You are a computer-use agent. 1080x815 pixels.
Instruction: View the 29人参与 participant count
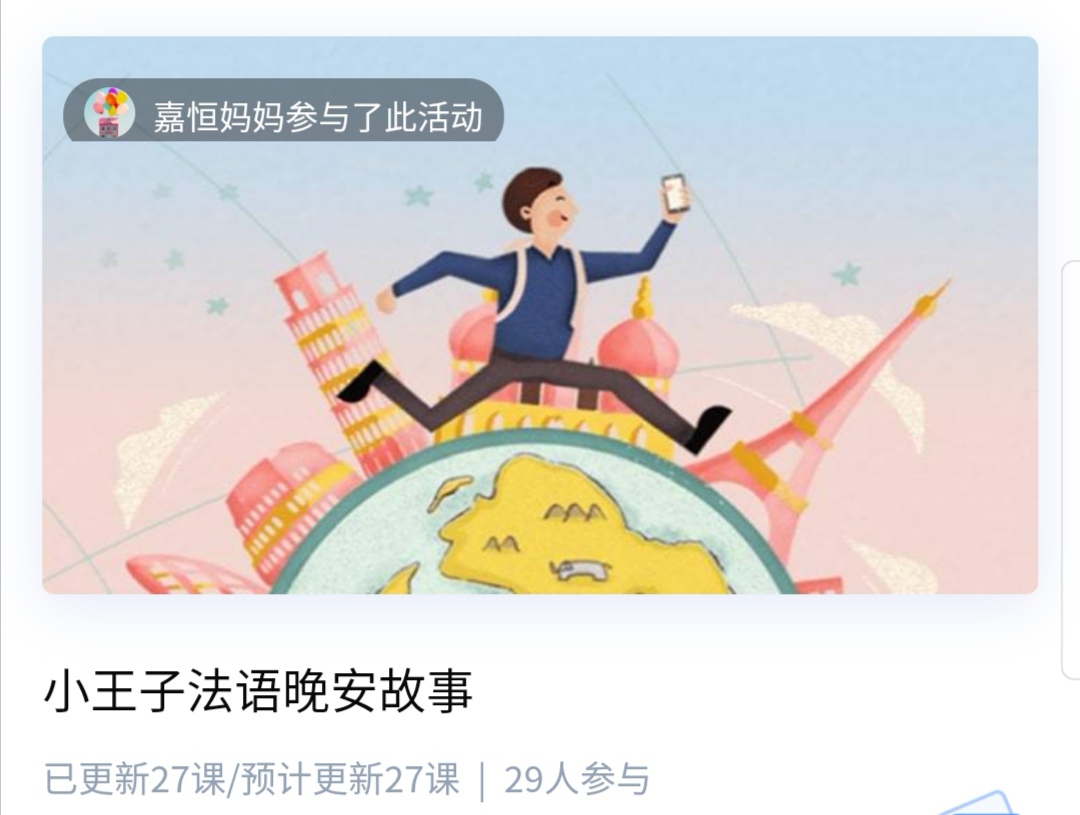click(x=577, y=779)
